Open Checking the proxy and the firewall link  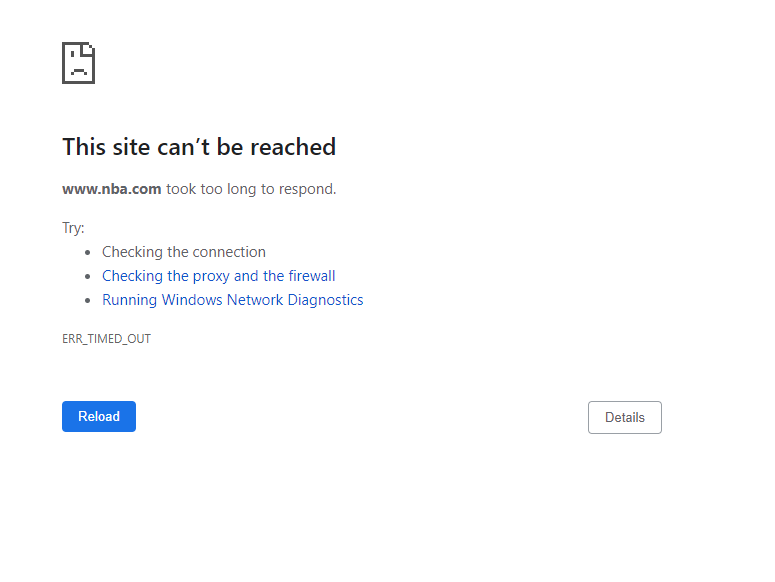[x=218, y=276]
